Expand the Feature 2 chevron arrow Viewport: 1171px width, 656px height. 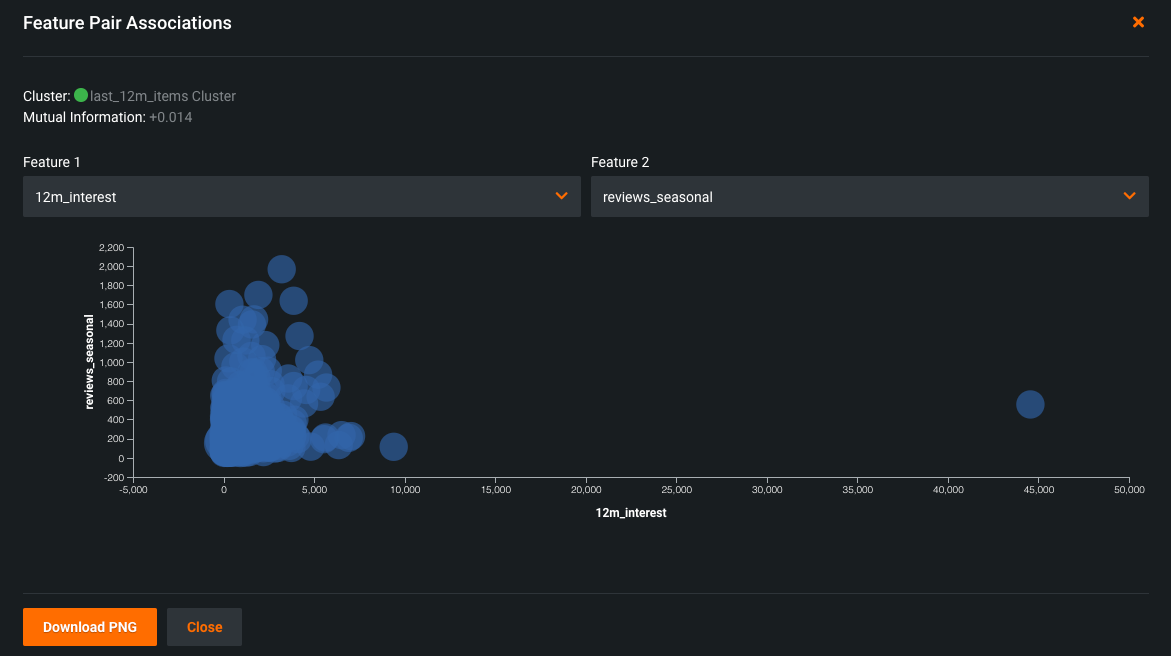1129,196
